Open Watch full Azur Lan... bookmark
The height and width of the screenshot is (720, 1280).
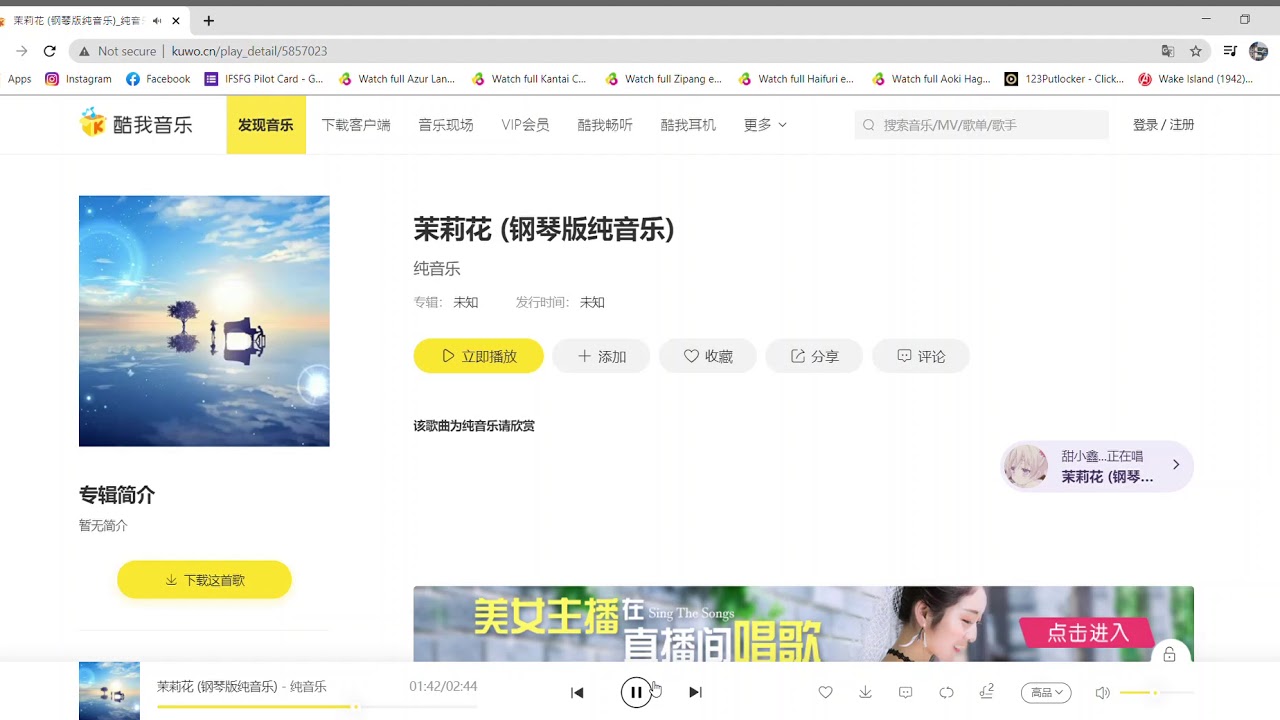point(397,79)
